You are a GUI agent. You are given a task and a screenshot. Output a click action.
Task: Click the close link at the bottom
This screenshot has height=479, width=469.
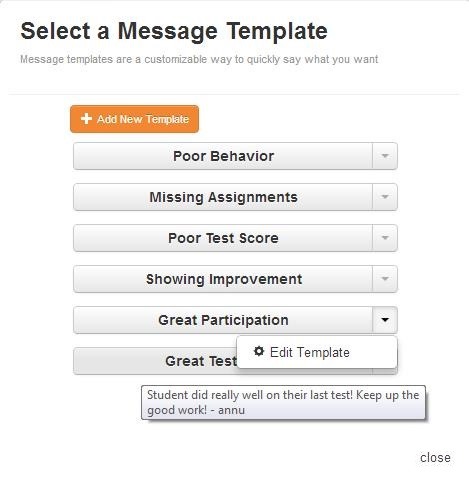(x=435, y=458)
